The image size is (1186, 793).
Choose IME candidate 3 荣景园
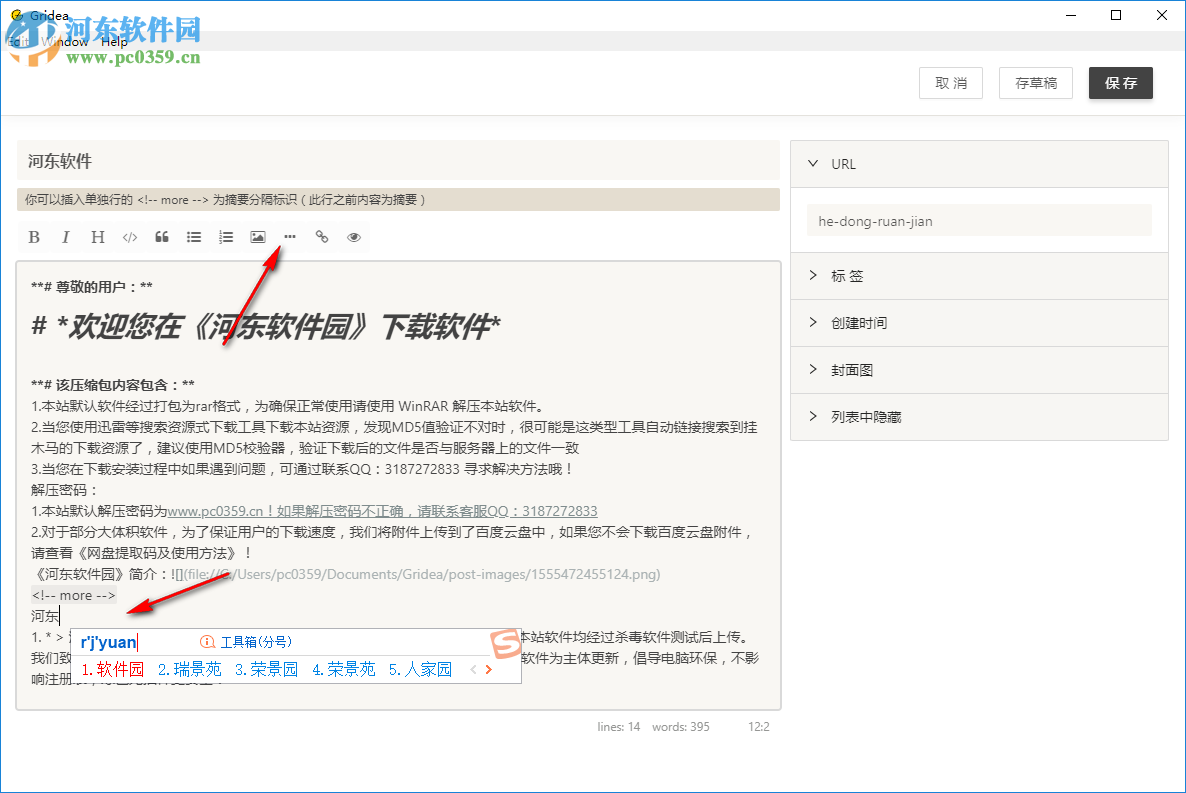(x=266, y=669)
